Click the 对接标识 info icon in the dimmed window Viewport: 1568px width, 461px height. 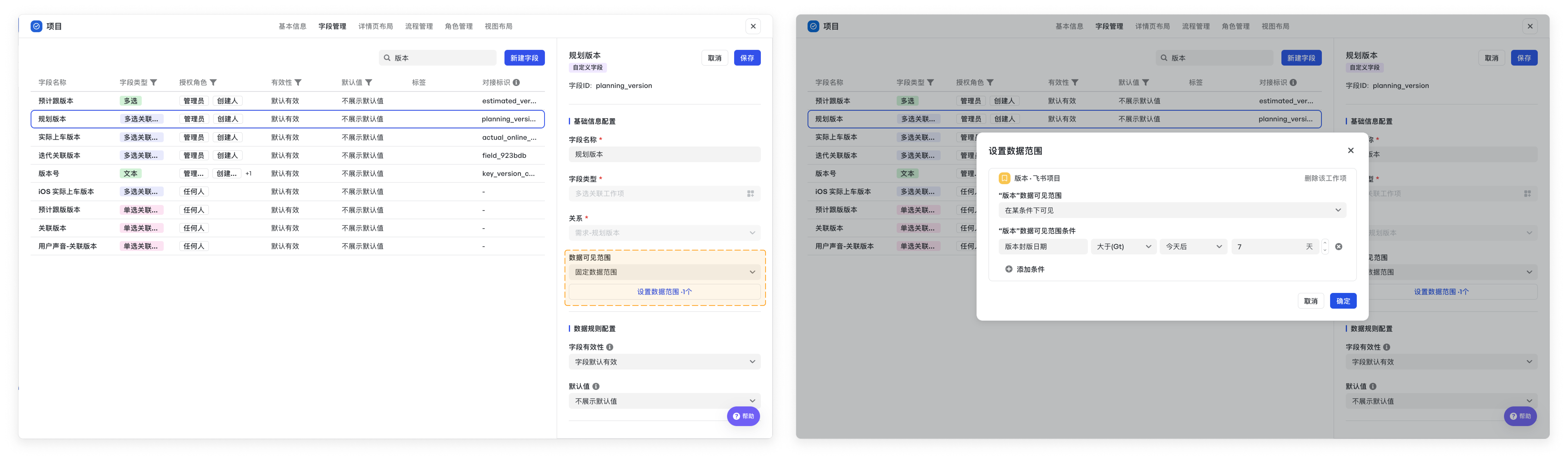(x=1293, y=82)
